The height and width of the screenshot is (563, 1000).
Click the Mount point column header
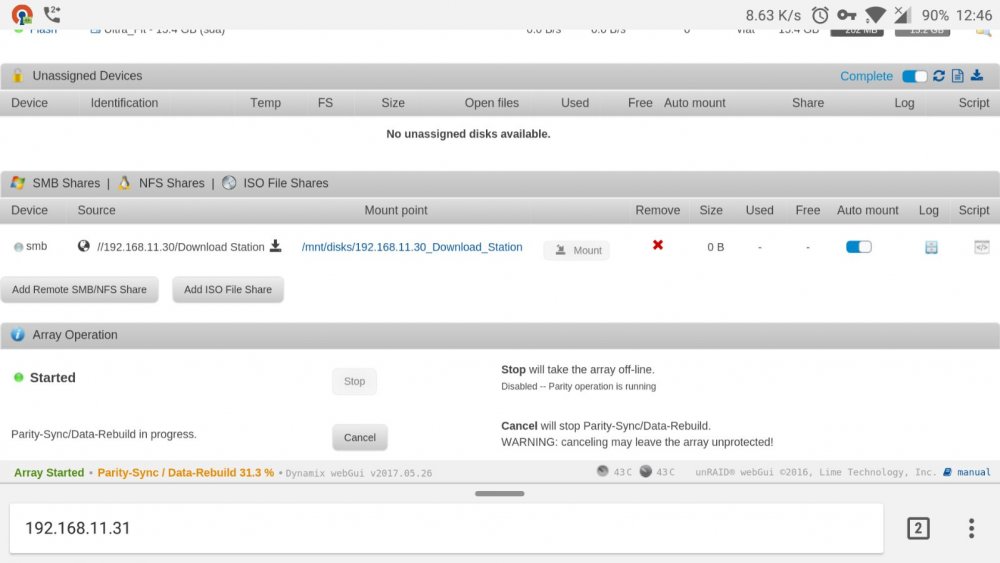point(395,210)
